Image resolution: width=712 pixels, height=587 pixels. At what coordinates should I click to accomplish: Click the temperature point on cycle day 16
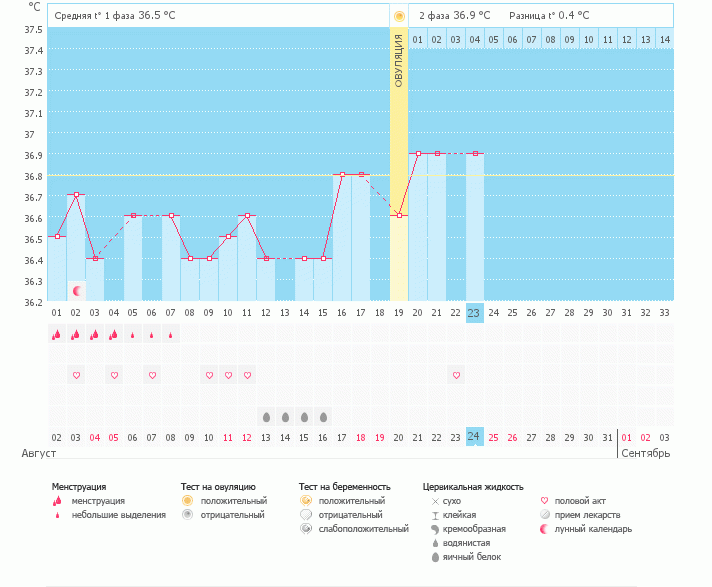click(342, 175)
